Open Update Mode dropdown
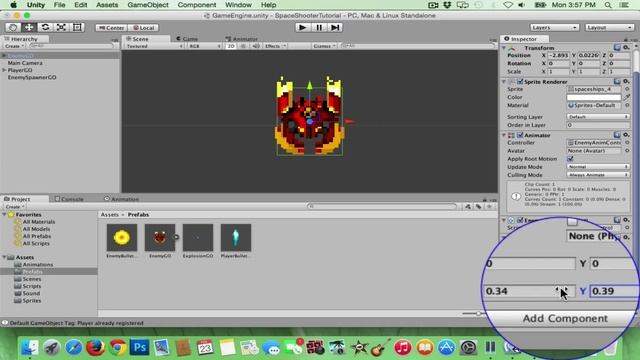Image resolution: width=640 pixels, height=360 pixels. click(x=598, y=167)
